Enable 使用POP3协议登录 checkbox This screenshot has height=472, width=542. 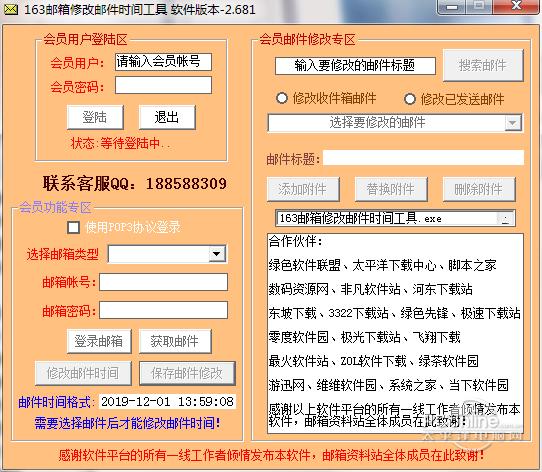coord(74,228)
